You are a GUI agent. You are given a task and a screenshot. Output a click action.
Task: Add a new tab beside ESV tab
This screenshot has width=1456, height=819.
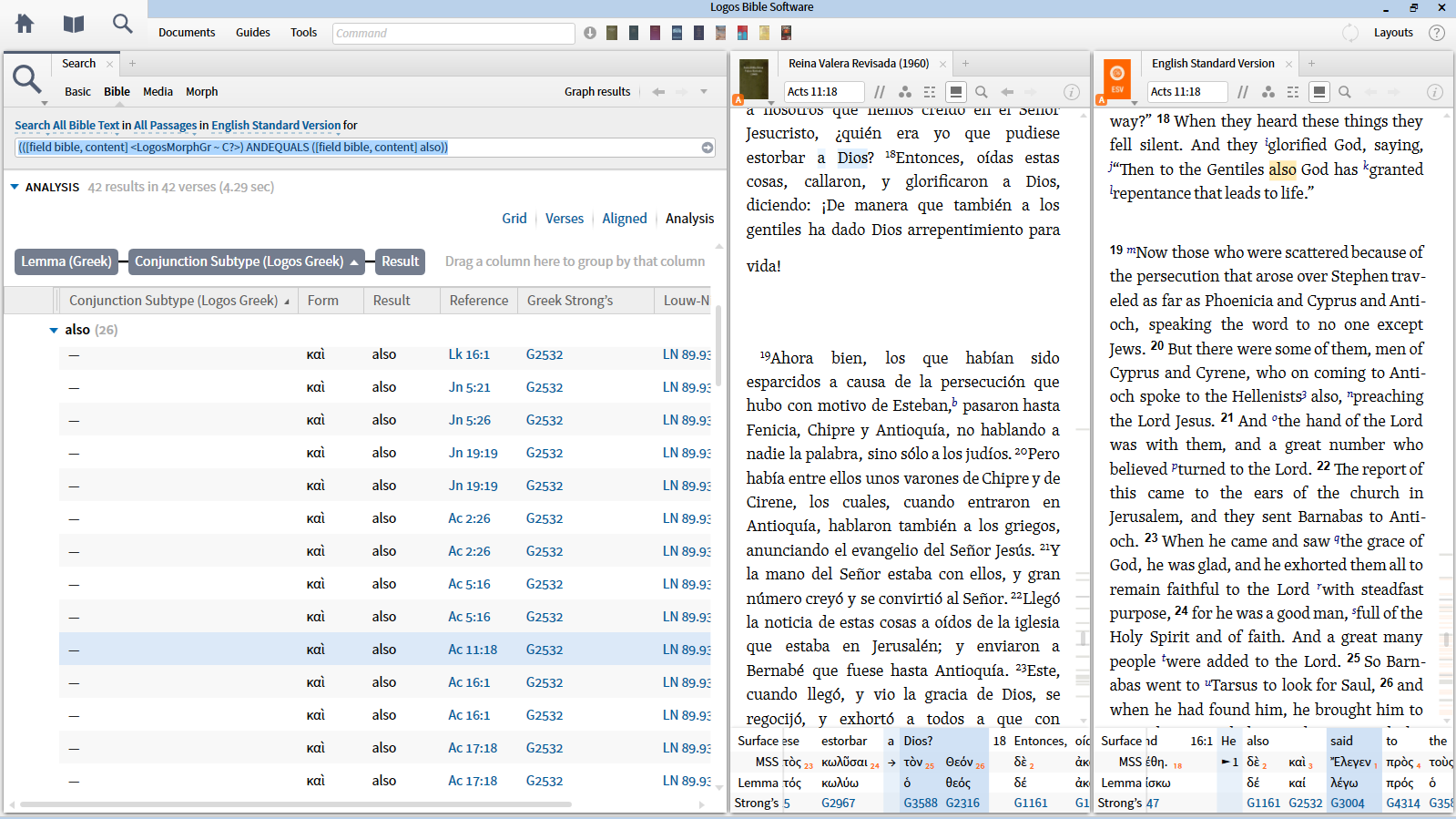pyautogui.click(x=1311, y=64)
